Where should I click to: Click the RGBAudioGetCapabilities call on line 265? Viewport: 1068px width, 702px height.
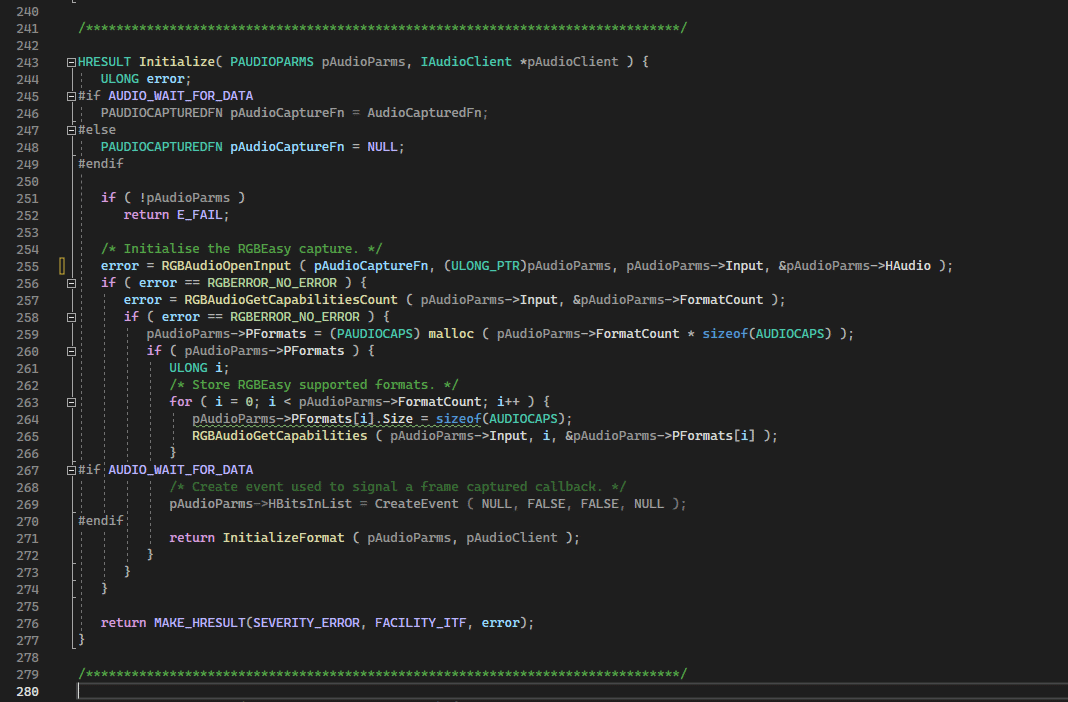click(279, 436)
